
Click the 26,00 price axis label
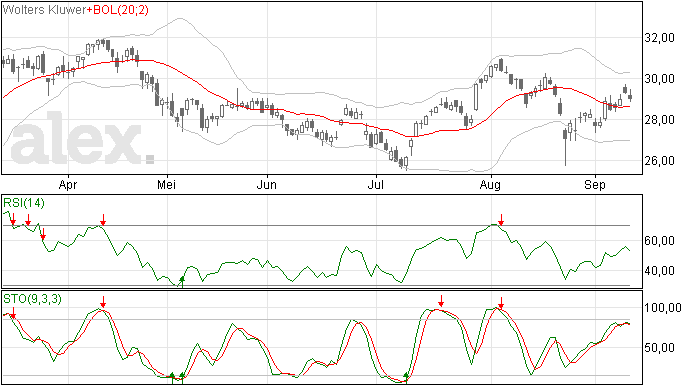click(x=659, y=161)
